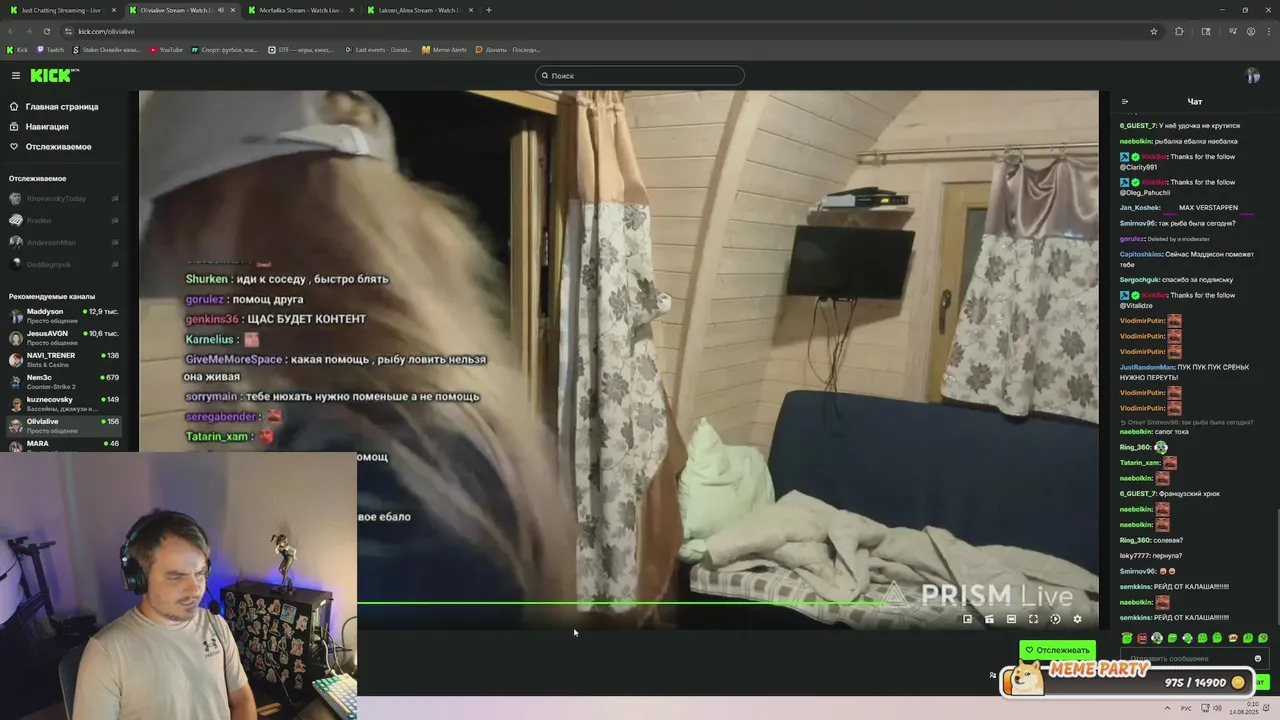This screenshot has height=720, width=1280.
Task: Click the green Отслеживать follow button
Action: (x=1057, y=650)
